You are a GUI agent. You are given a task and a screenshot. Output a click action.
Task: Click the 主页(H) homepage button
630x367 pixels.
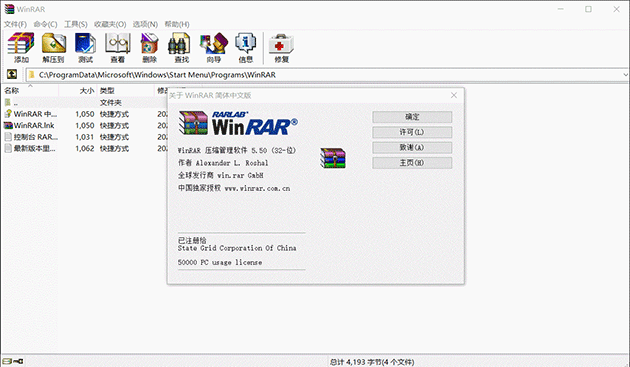tap(412, 163)
